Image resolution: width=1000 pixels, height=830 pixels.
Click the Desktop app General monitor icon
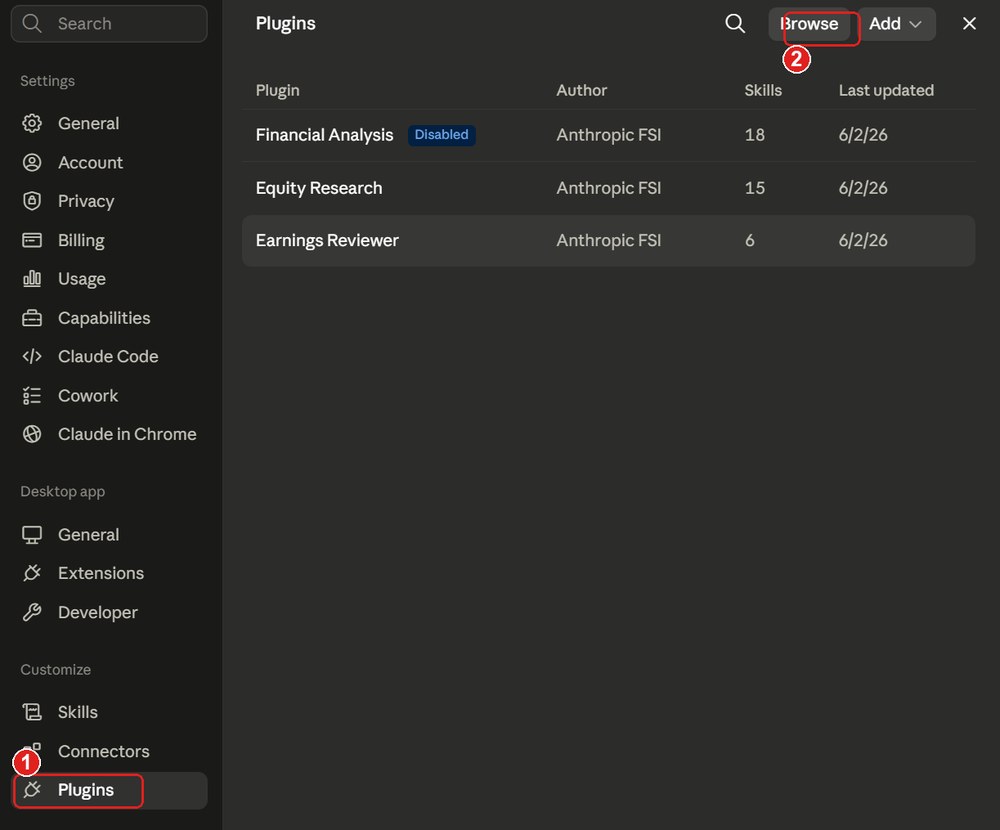tap(32, 535)
